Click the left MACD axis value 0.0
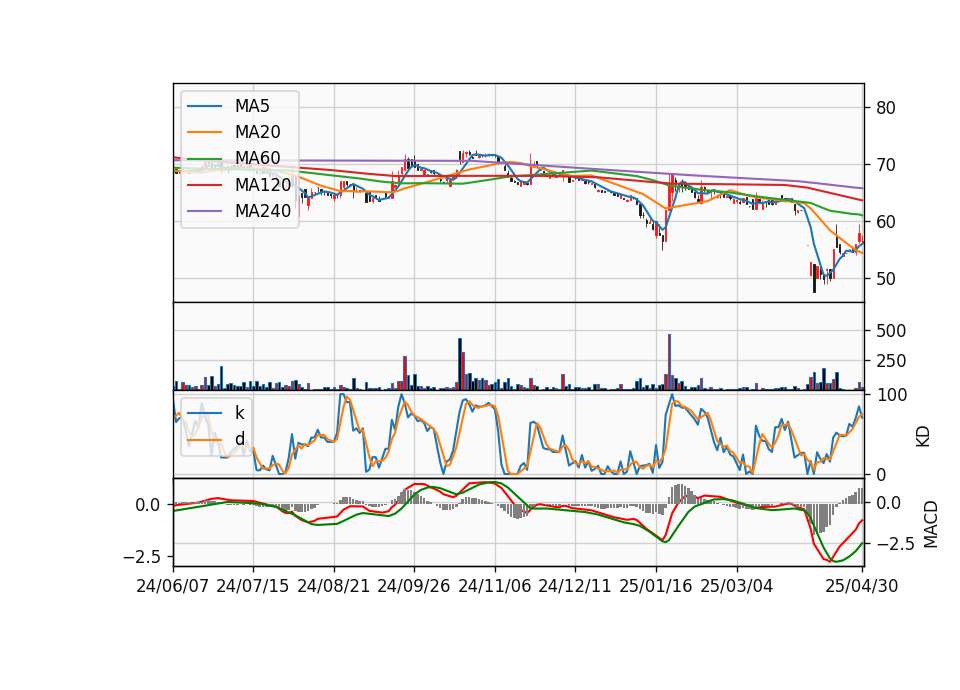The height and width of the screenshot is (690, 960). click(x=148, y=505)
